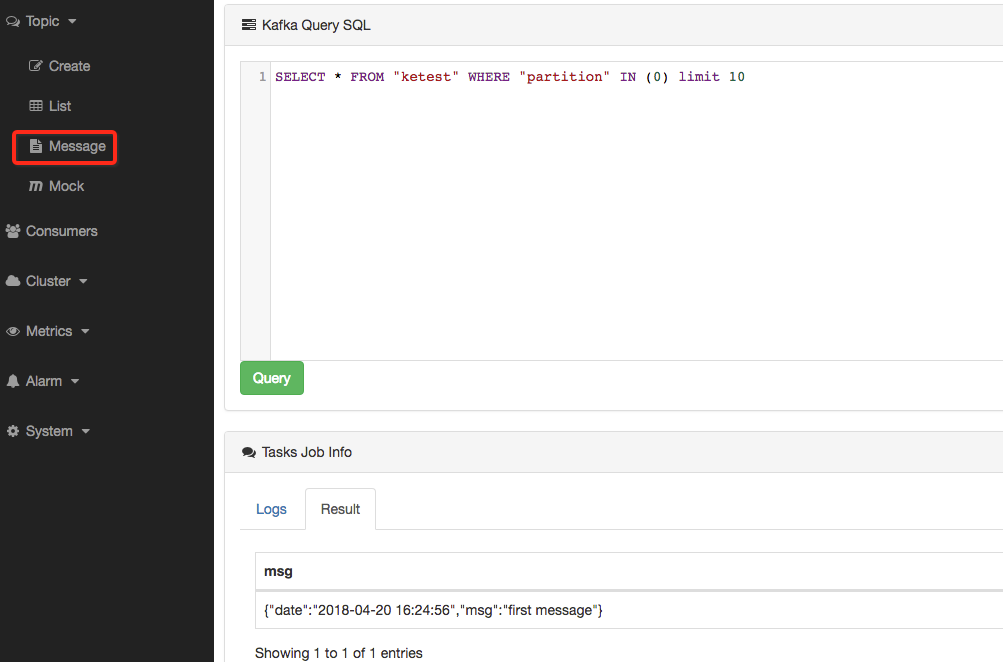Click the Topic menu label
The height and width of the screenshot is (662, 1003).
pyautogui.click(x=42, y=22)
